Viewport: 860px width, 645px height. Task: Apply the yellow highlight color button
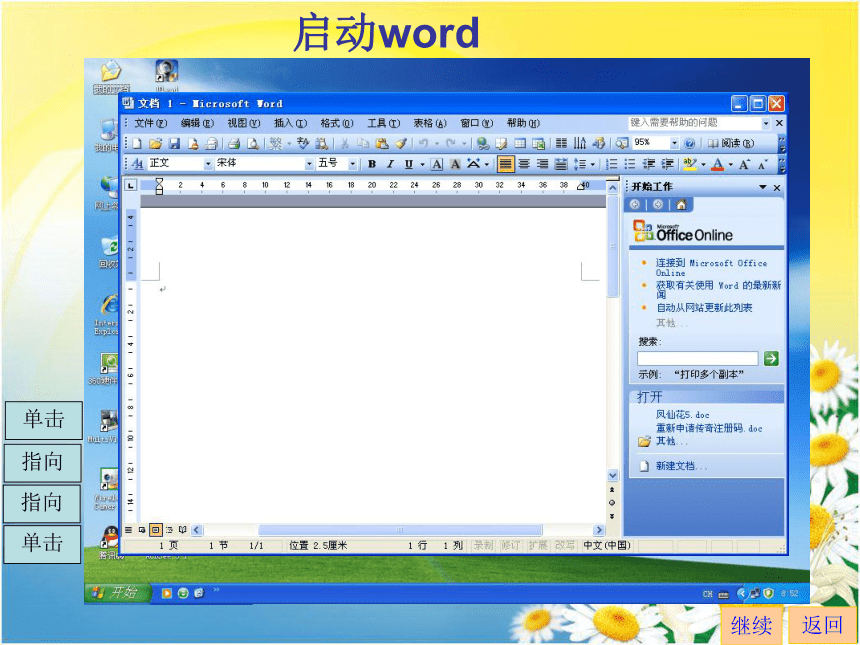(690, 164)
